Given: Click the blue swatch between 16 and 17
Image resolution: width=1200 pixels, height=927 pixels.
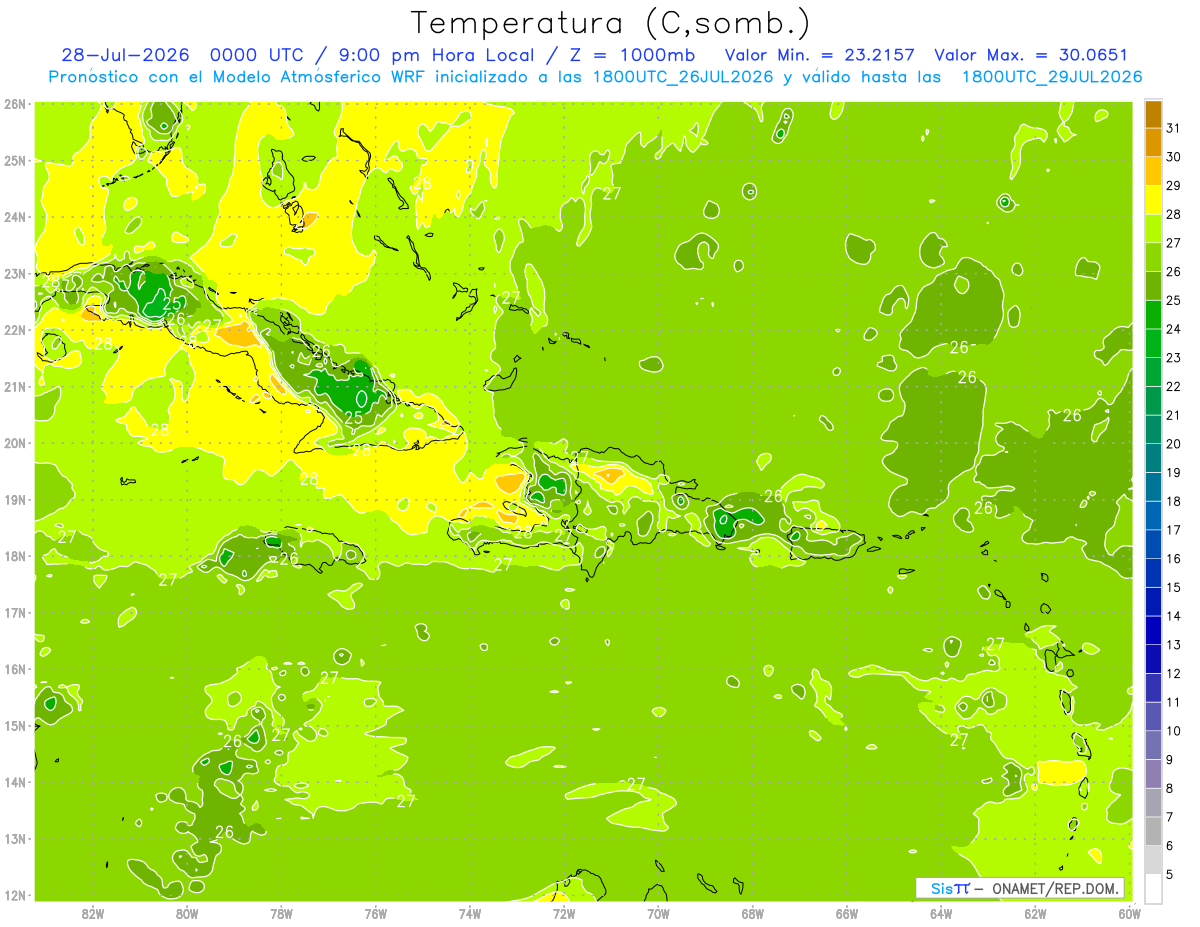Looking at the screenshot, I should point(1153,544).
